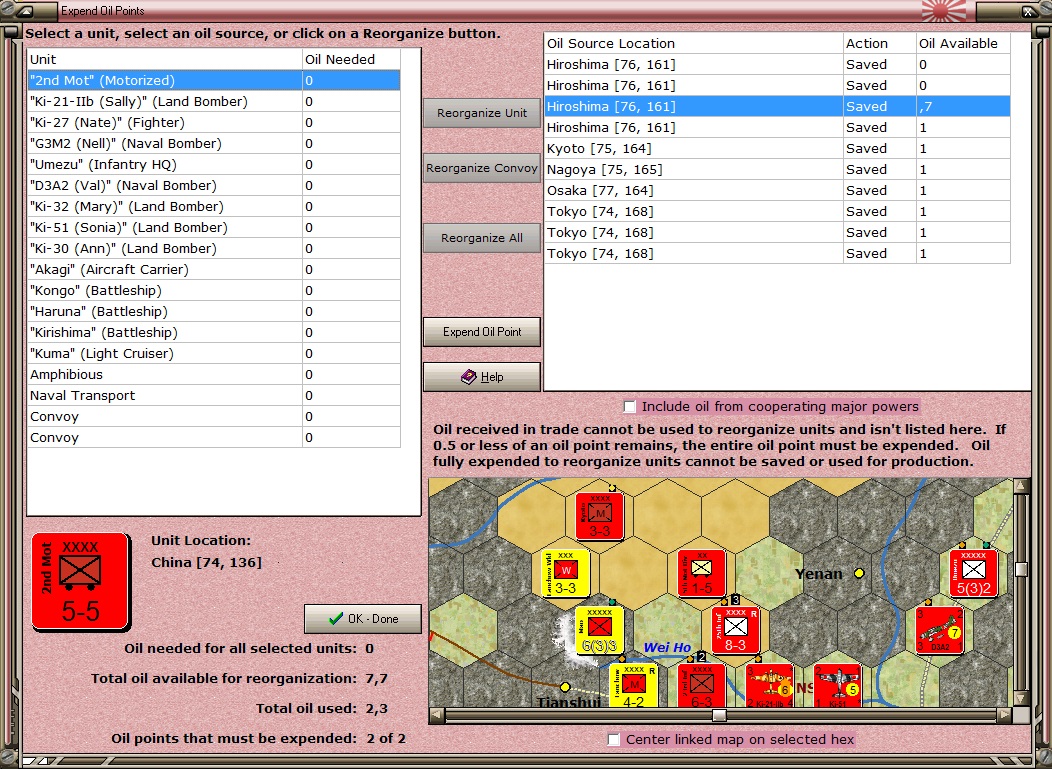Click the Oil Available column header
Screen dimensions: 1052x769
tap(963, 43)
